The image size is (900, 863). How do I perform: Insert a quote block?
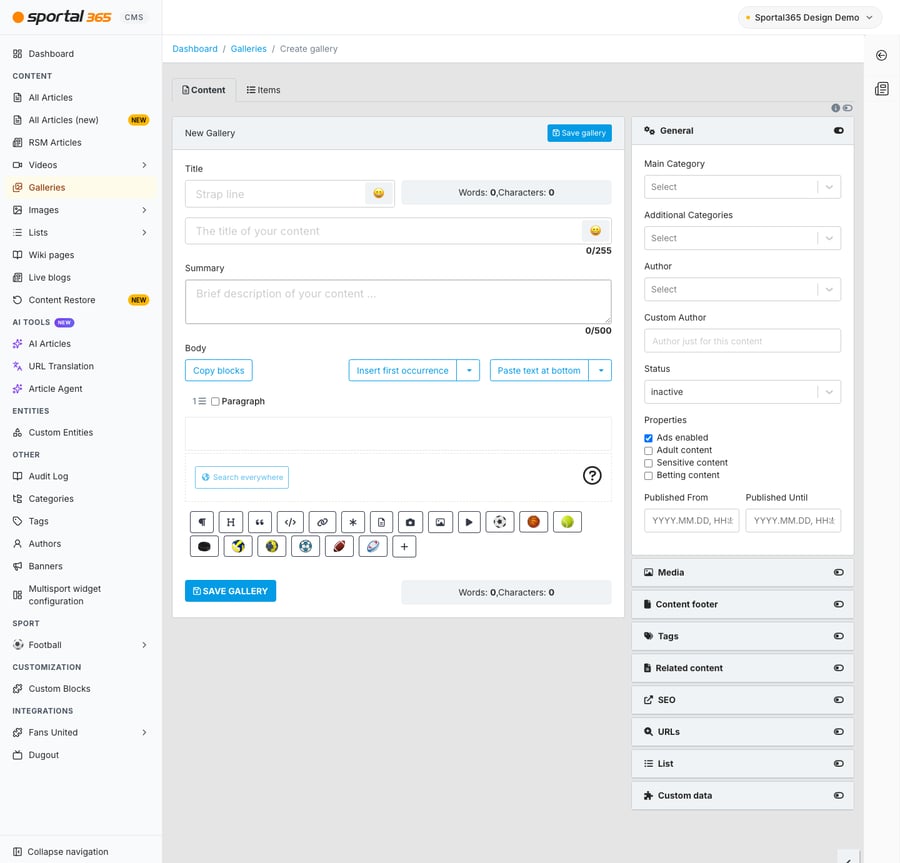click(x=260, y=522)
